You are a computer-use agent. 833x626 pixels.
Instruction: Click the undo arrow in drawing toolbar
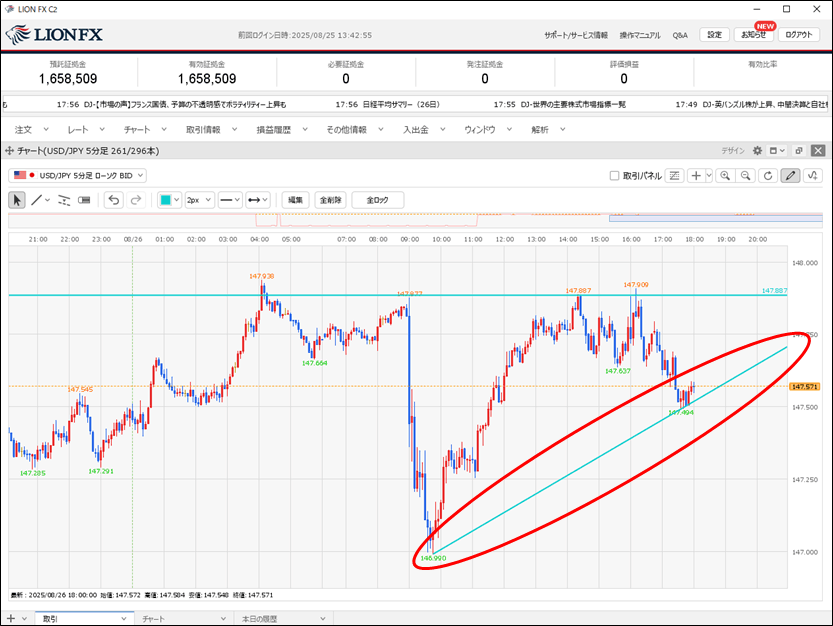113,200
